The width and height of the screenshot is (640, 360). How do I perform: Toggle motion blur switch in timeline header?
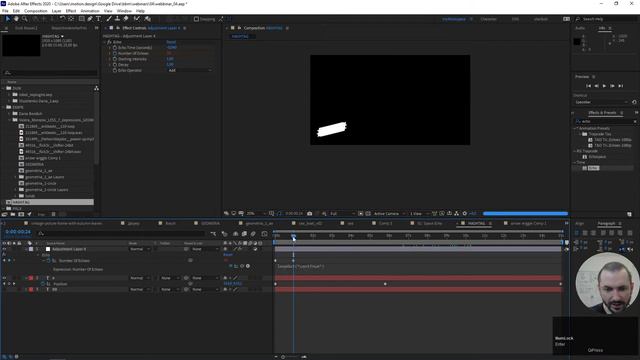coord(253,233)
